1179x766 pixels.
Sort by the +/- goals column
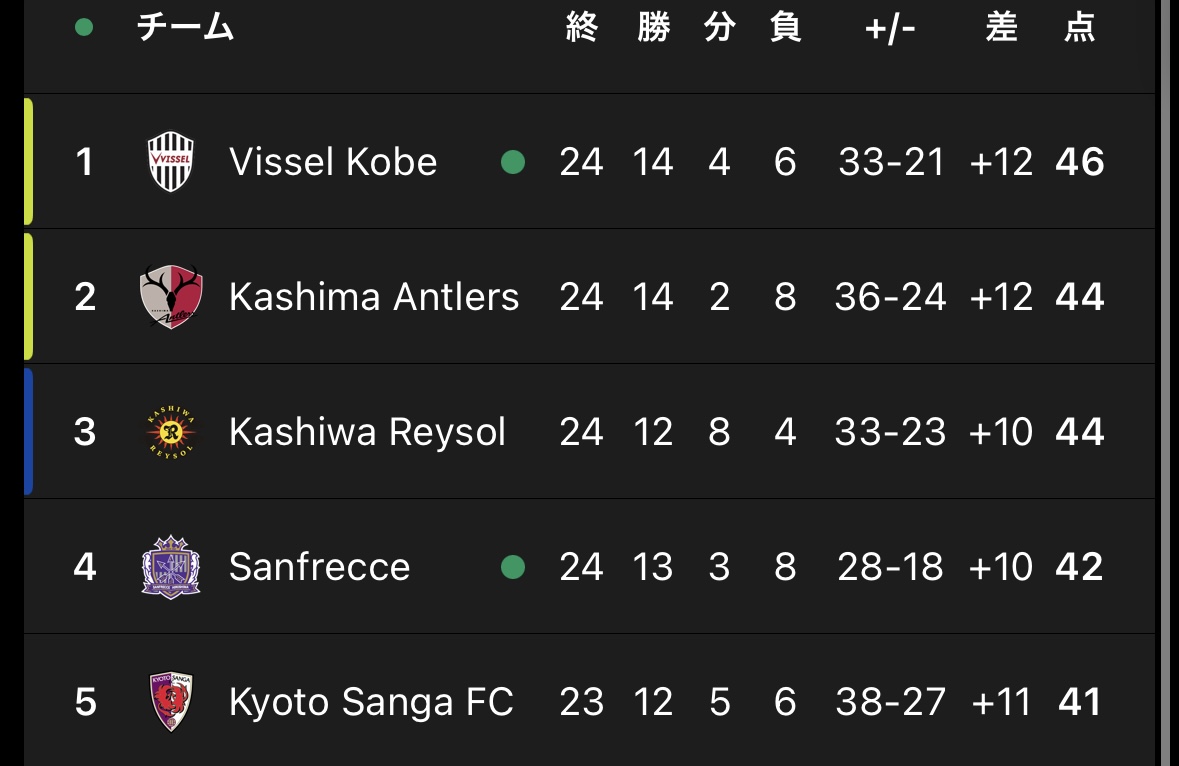pyautogui.click(x=890, y=29)
